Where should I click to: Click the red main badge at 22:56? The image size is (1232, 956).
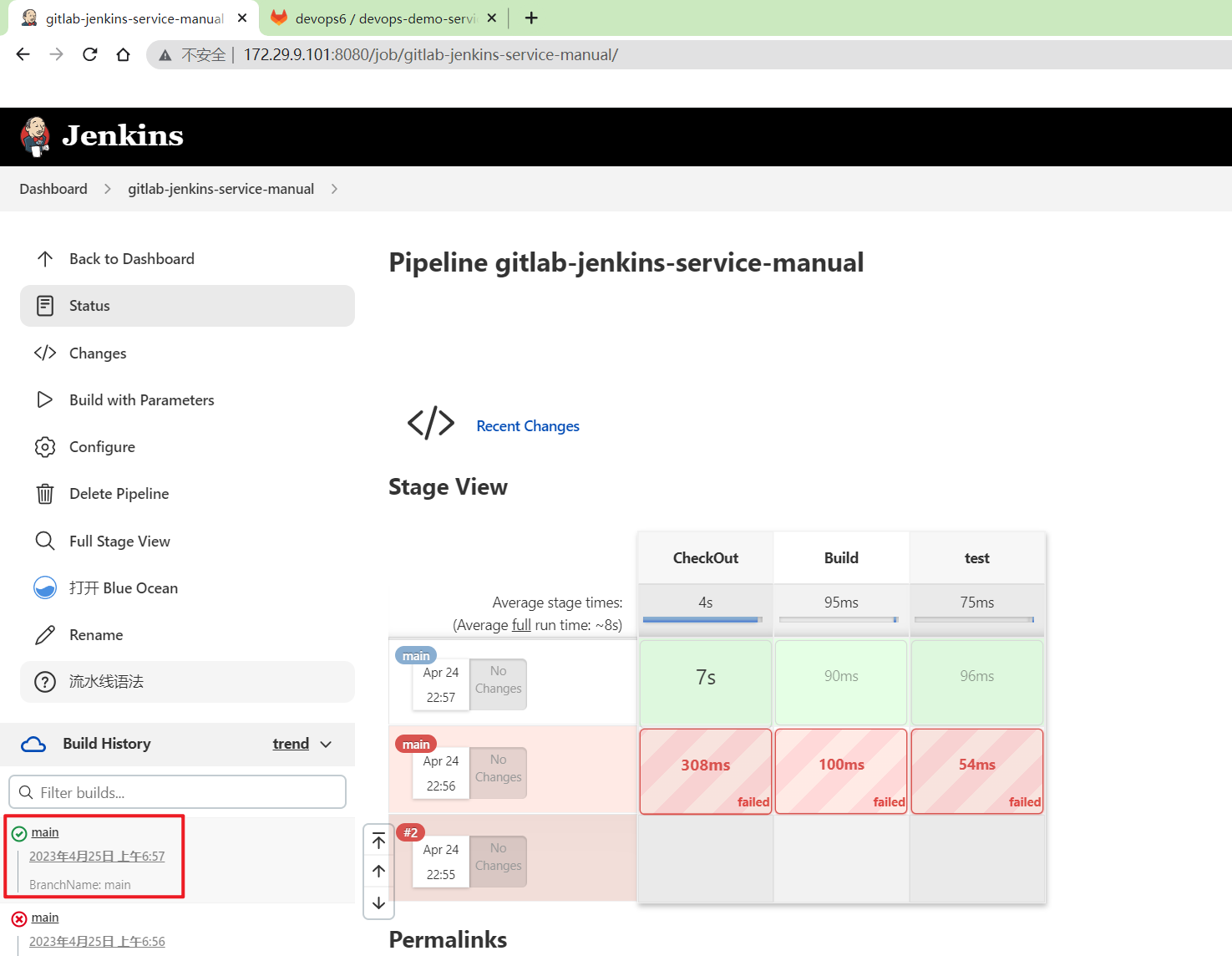point(416,744)
